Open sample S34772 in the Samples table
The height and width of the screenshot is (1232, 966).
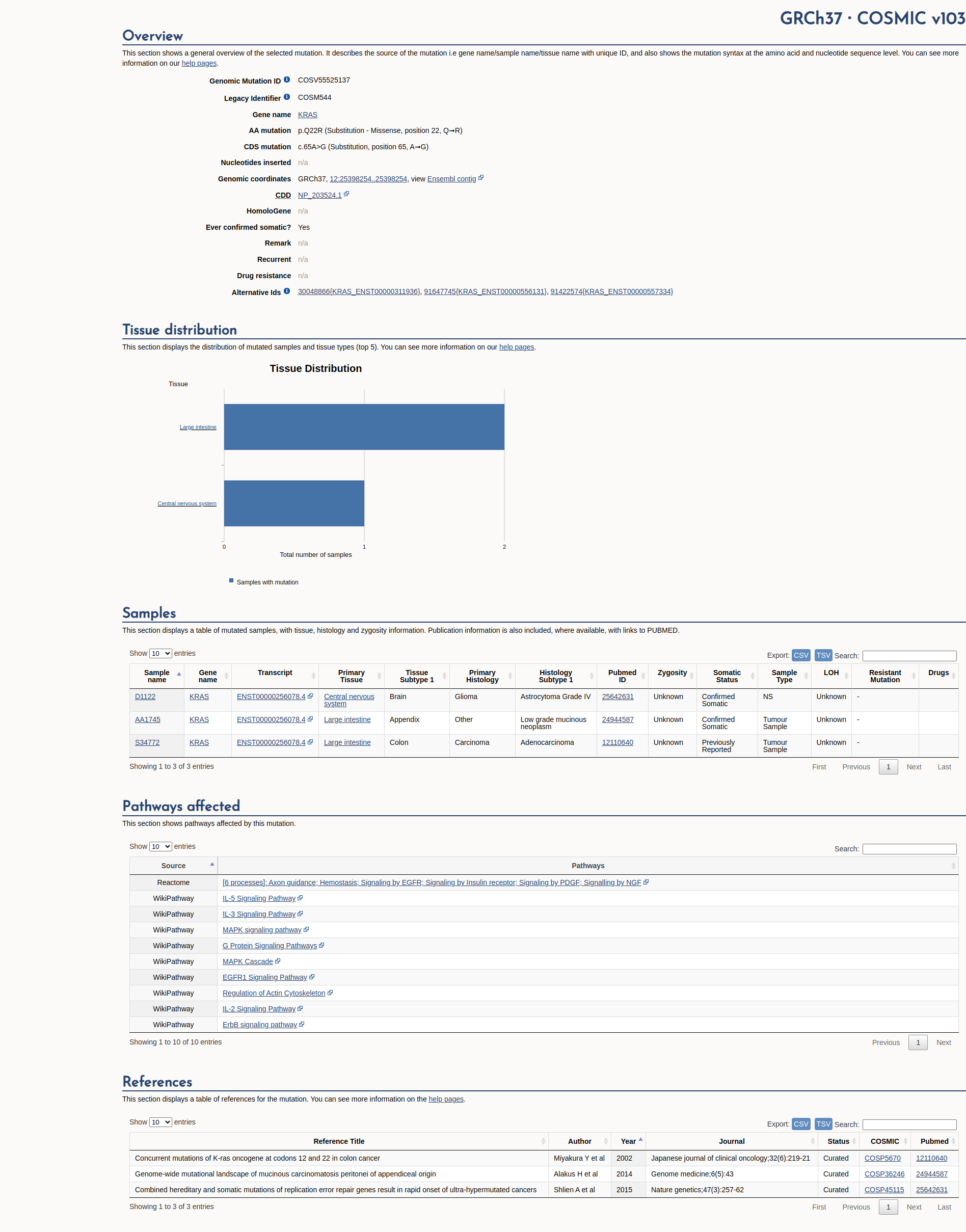coord(147,743)
